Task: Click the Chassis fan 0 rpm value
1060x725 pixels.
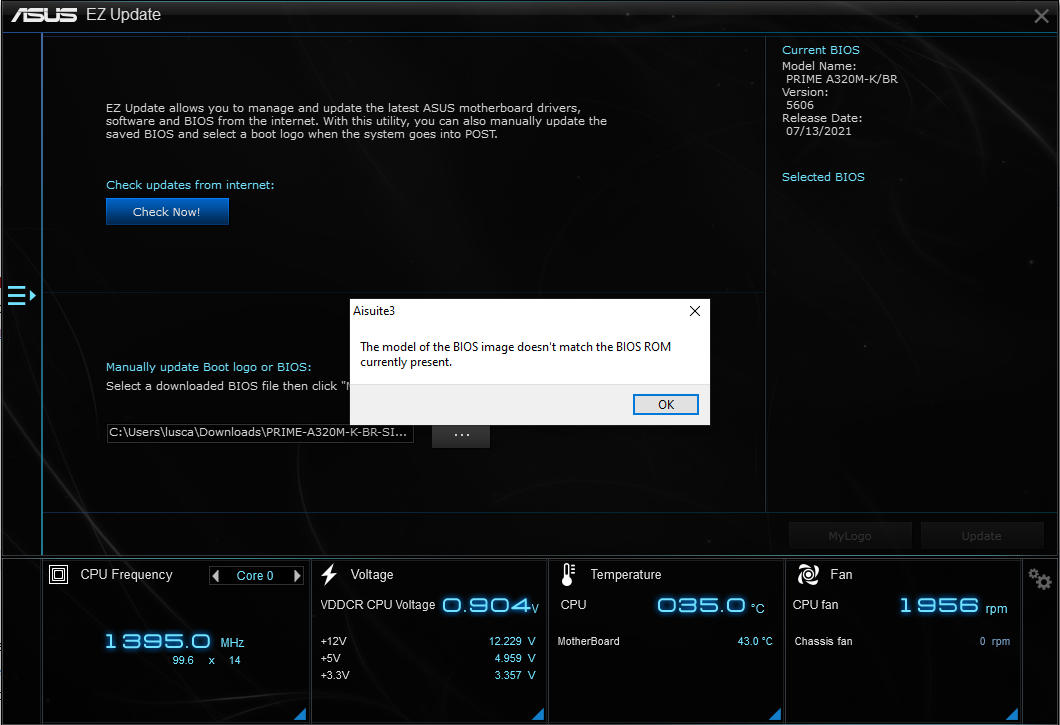Action: point(994,641)
